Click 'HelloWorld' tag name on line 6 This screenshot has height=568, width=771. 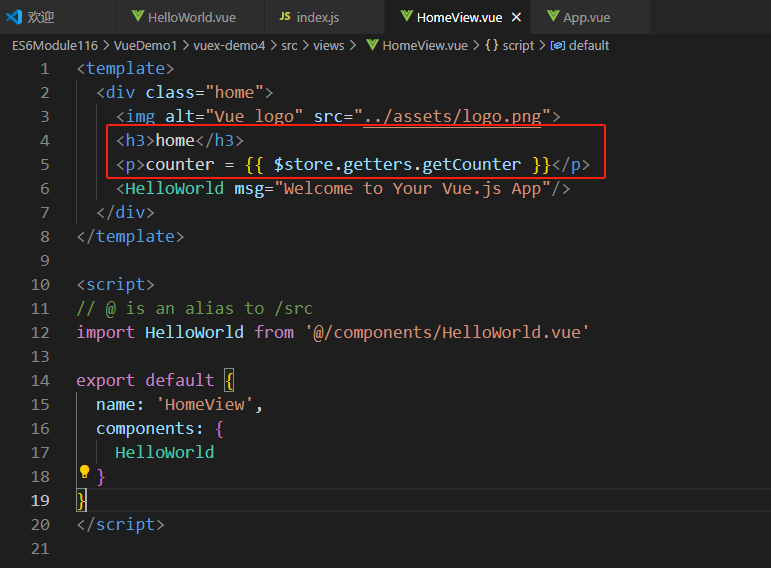[175, 188]
